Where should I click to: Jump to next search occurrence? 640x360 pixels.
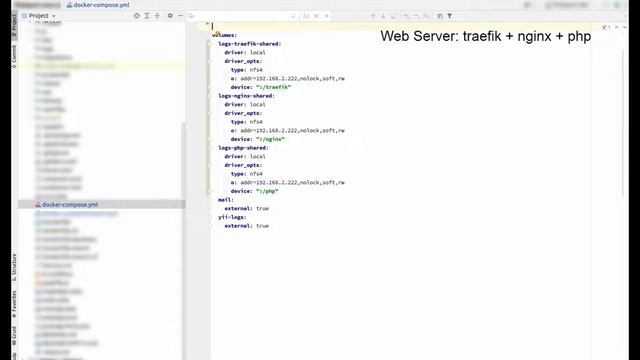coord(383,16)
